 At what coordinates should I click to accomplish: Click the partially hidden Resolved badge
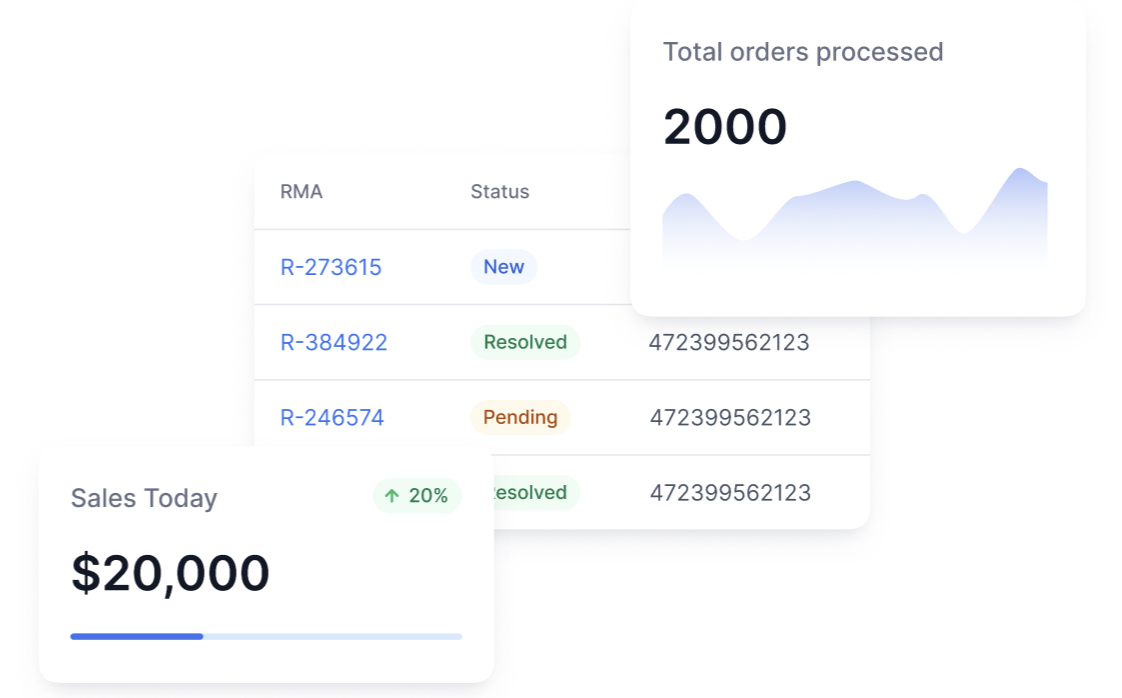pos(535,493)
